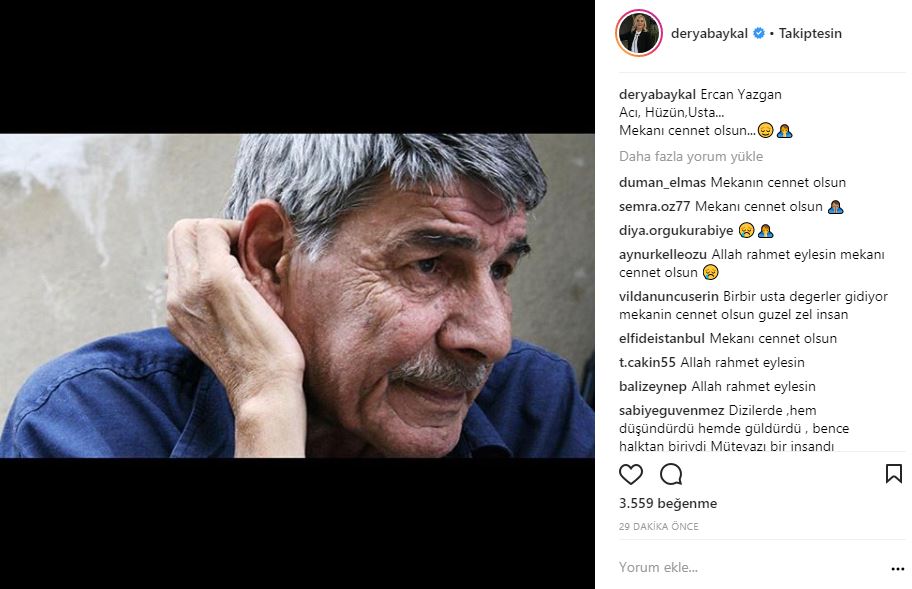This screenshot has height=589, width=912.
Task: Open deryabaykal username in caption
Action: tap(657, 94)
